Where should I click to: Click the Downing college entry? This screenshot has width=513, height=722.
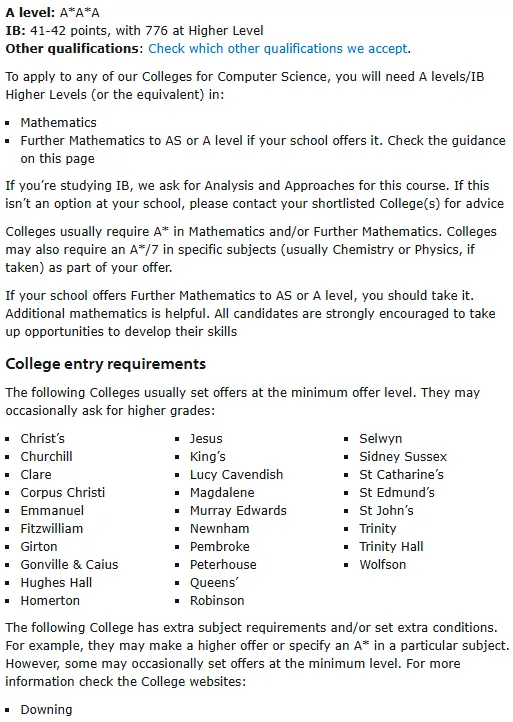[x=46, y=709]
